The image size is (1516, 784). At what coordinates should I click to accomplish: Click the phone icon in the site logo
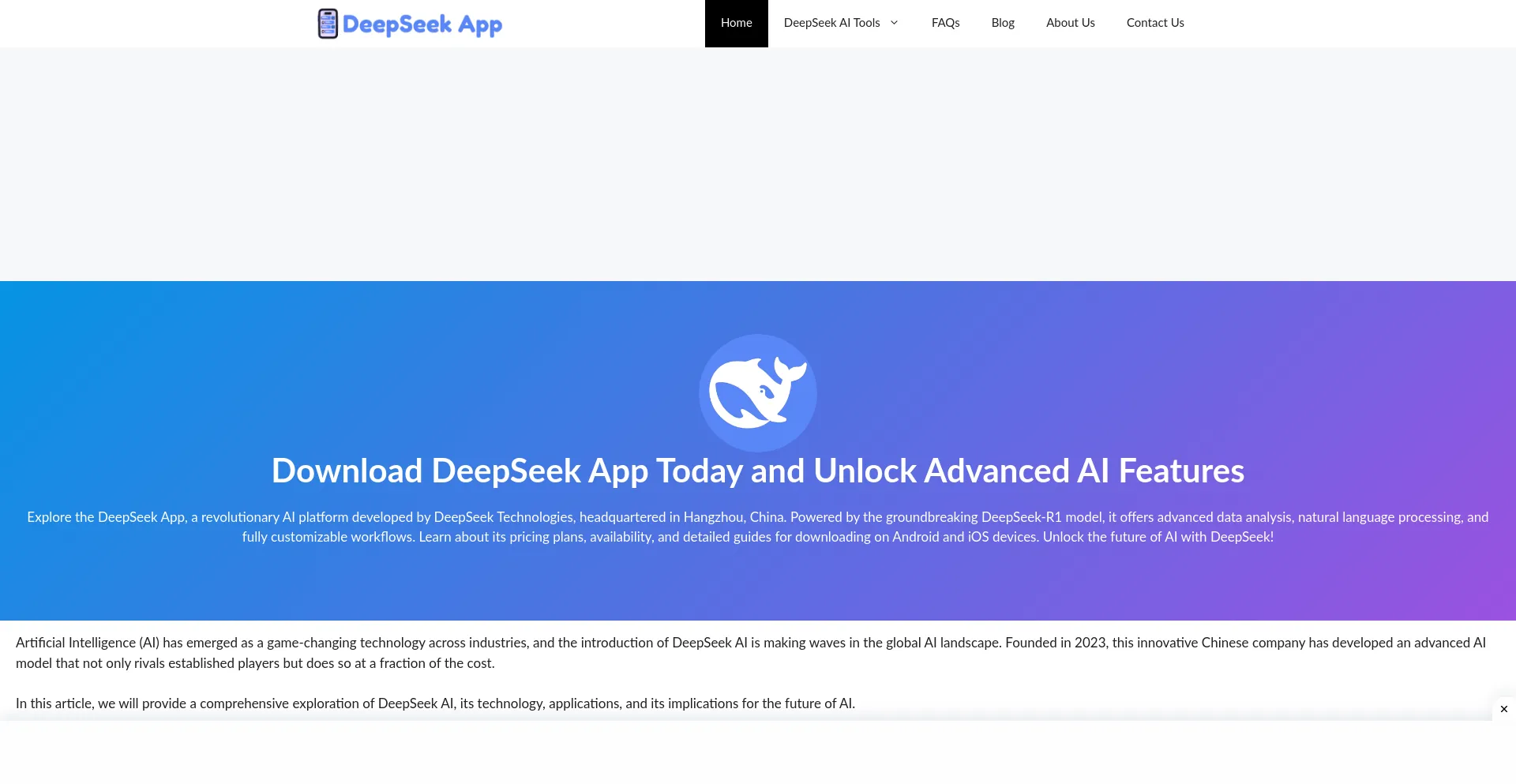coord(328,24)
